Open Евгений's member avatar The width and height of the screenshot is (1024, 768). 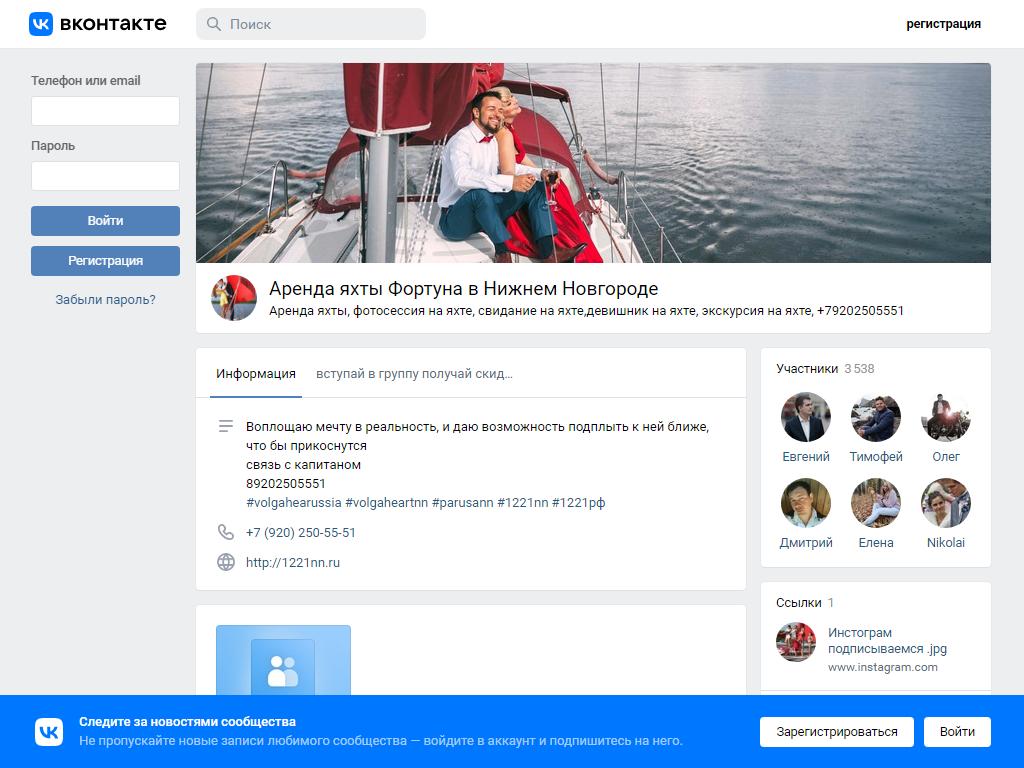(805, 417)
